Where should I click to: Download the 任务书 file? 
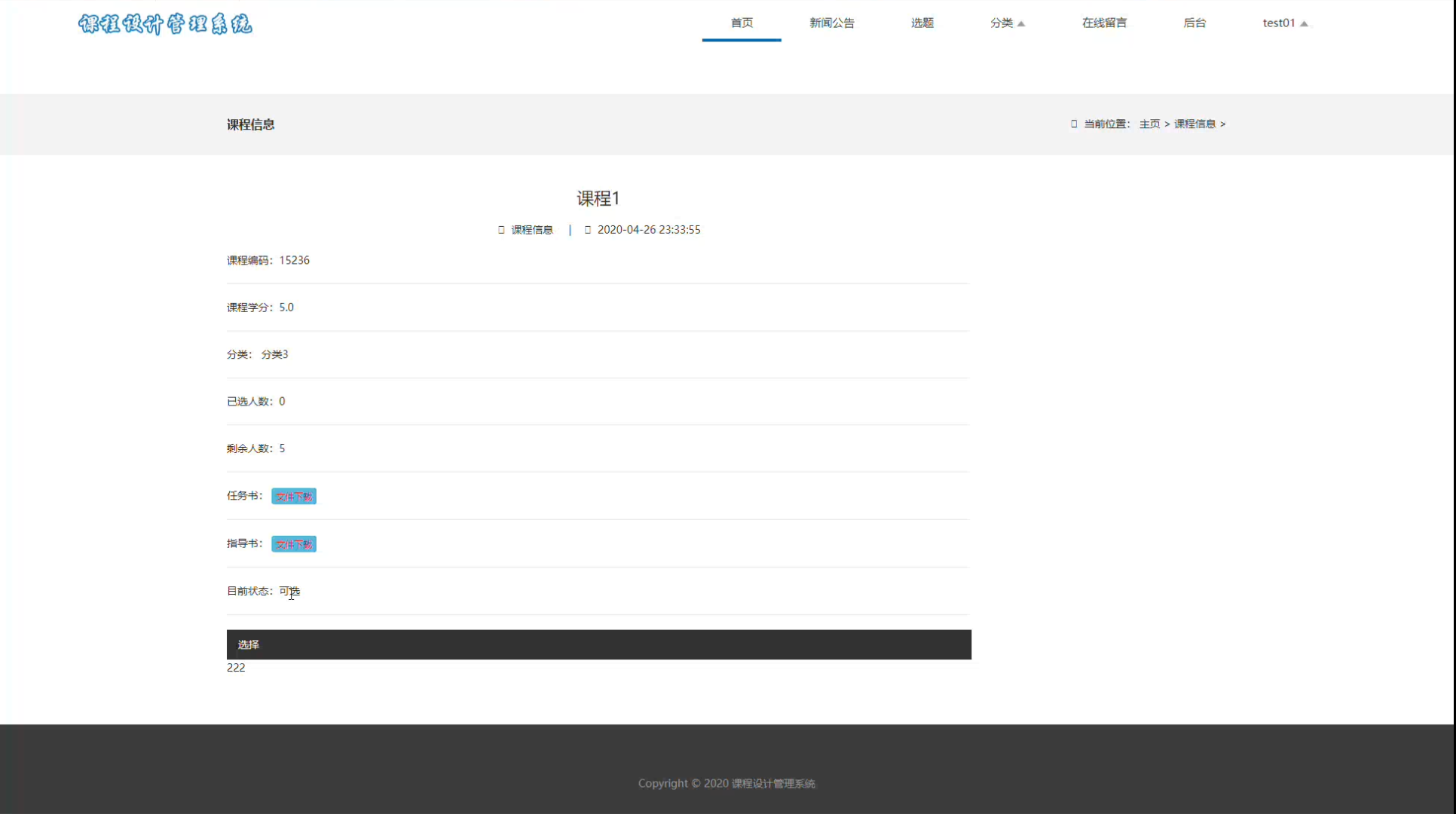(x=294, y=497)
